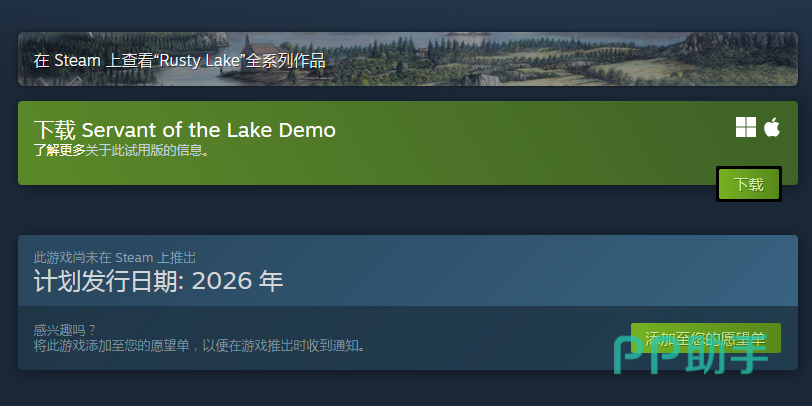Open the 了解更多 link for the demo
812x406 pixels.
59,151
